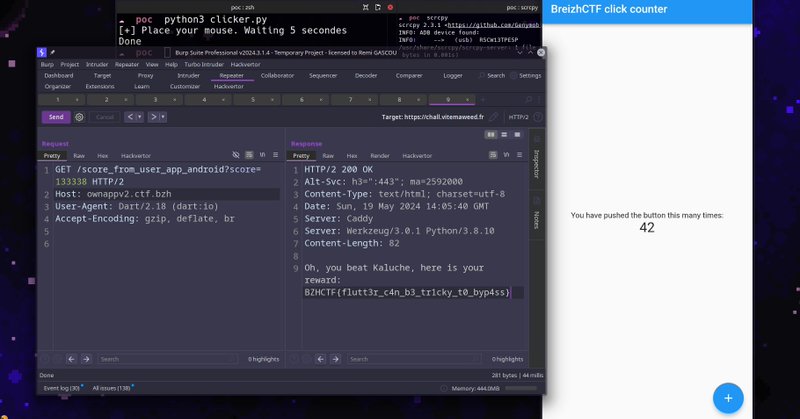Open Burp Settings

(526, 76)
